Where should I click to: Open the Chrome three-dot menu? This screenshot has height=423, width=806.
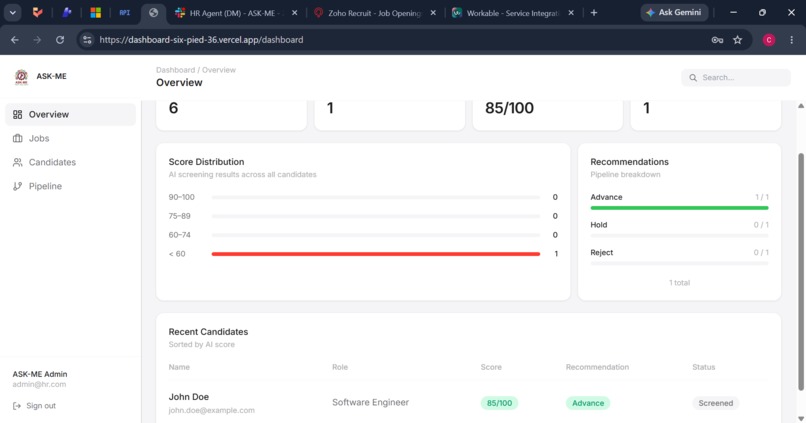[792, 40]
